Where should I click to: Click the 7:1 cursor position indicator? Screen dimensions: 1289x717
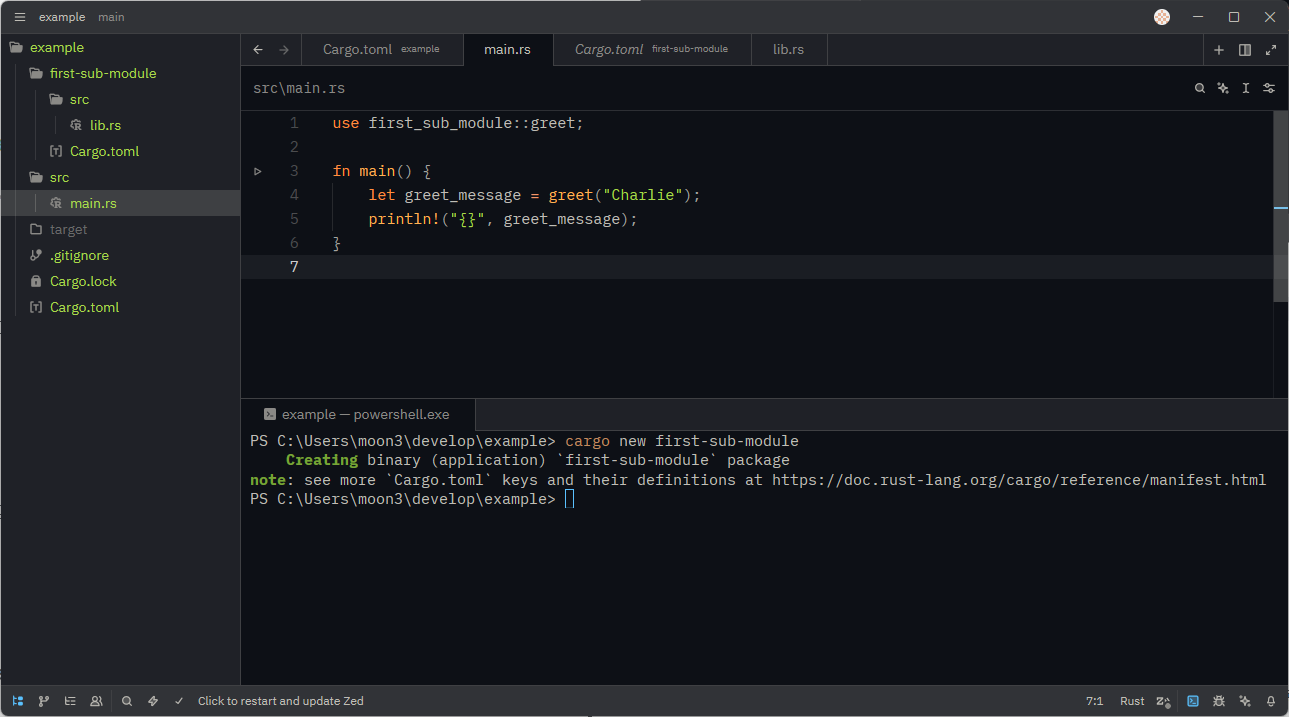coord(1095,701)
